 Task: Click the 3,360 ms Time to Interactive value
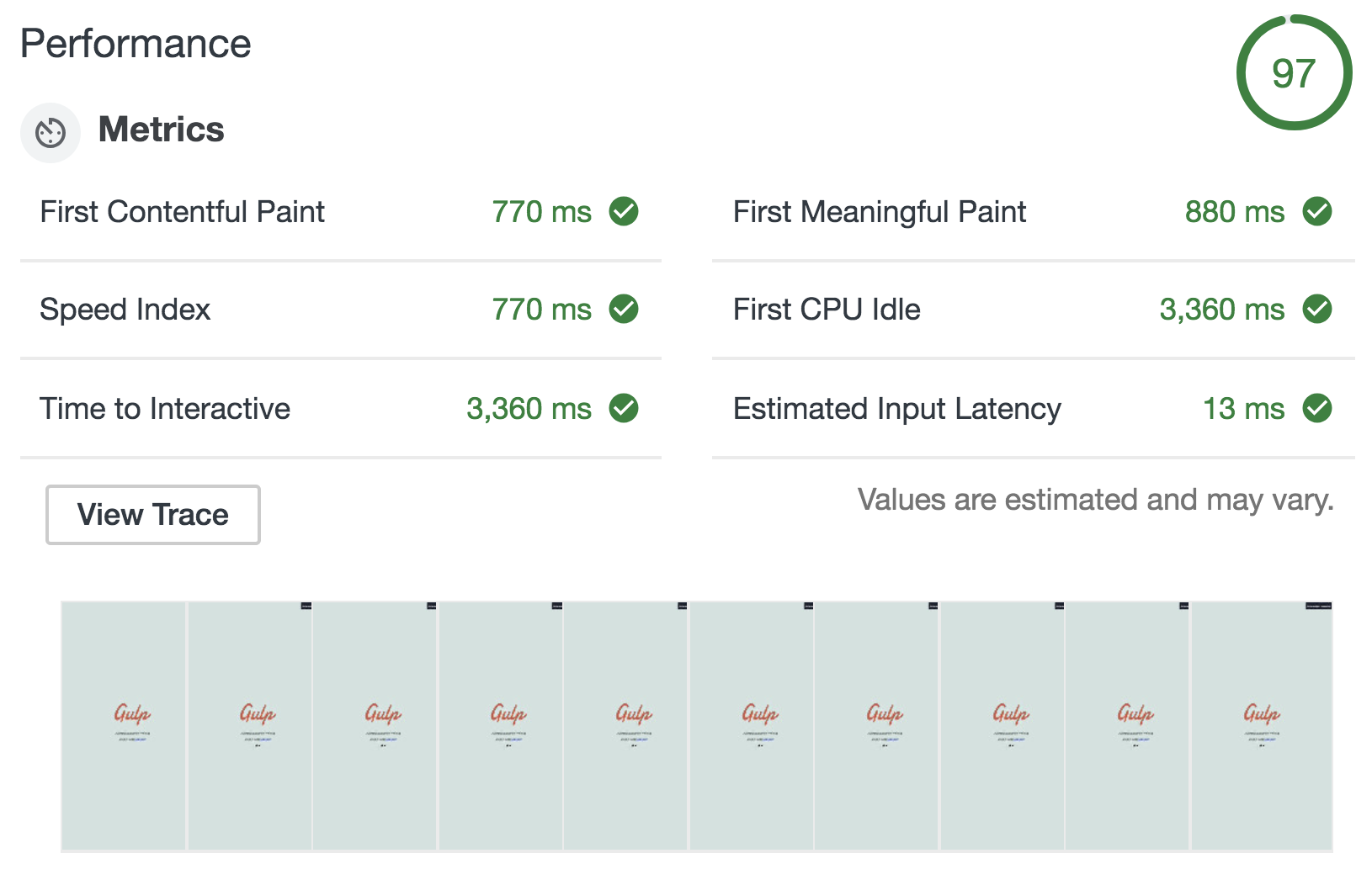pos(529,409)
